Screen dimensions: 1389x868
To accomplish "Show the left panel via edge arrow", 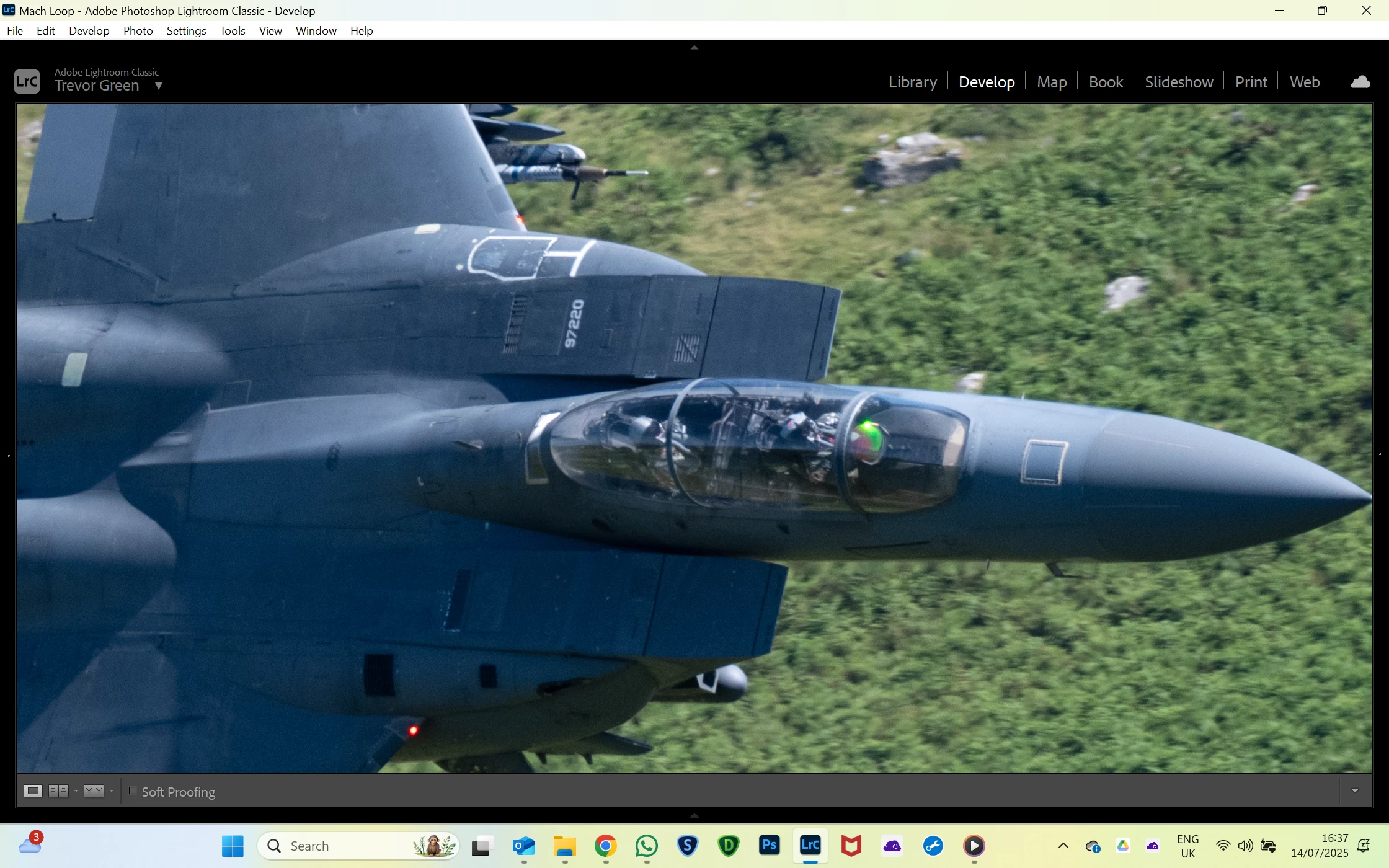I will (6, 456).
